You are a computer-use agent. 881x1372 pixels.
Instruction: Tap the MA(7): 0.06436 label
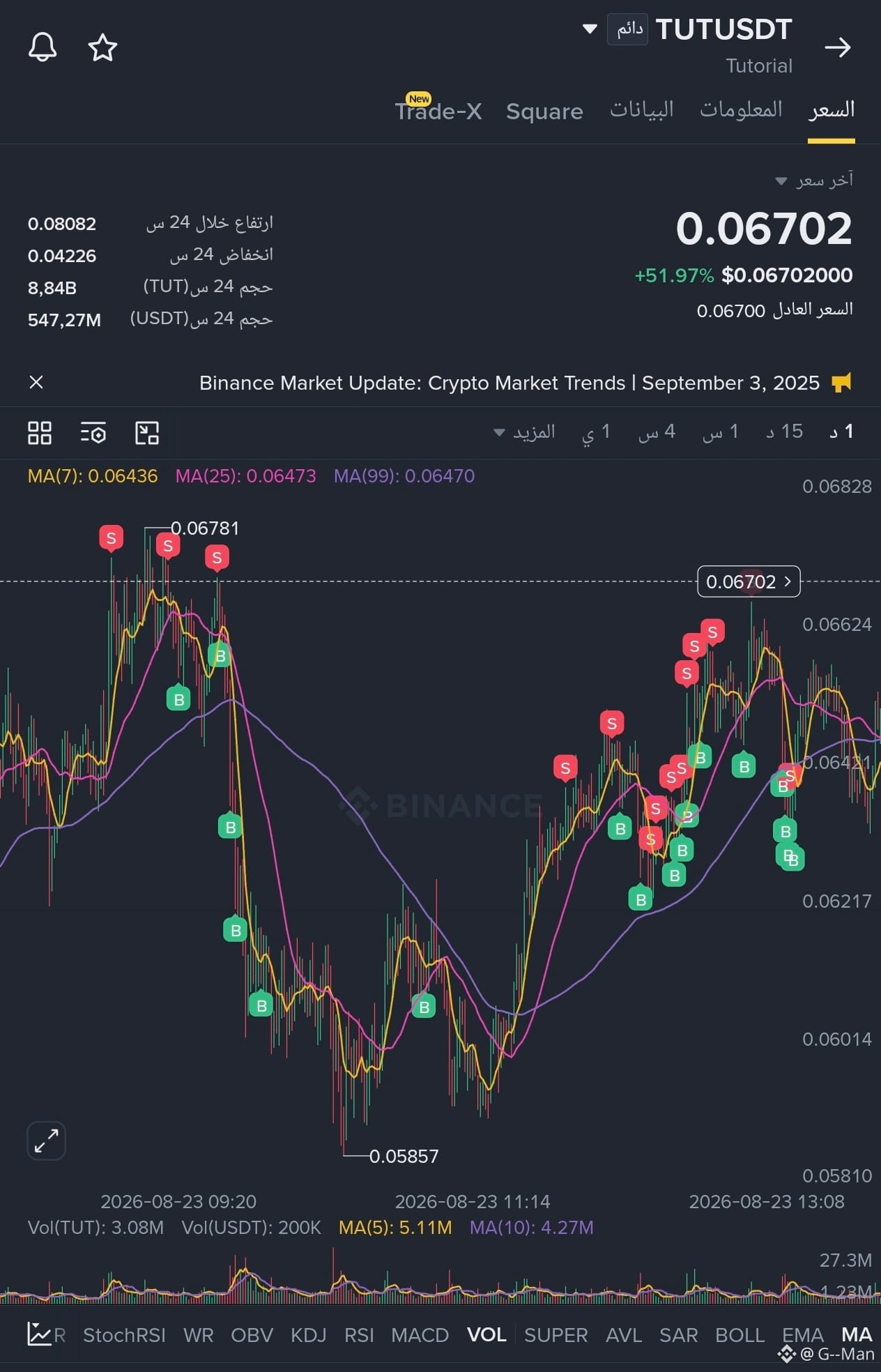93,476
